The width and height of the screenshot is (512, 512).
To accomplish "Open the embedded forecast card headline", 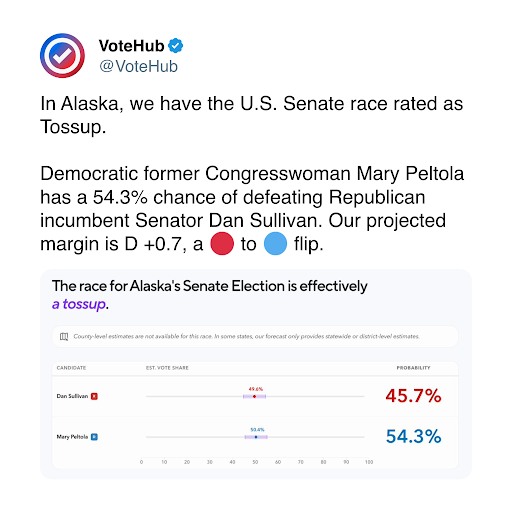I will pyautogui.click(x=210, y=295).
